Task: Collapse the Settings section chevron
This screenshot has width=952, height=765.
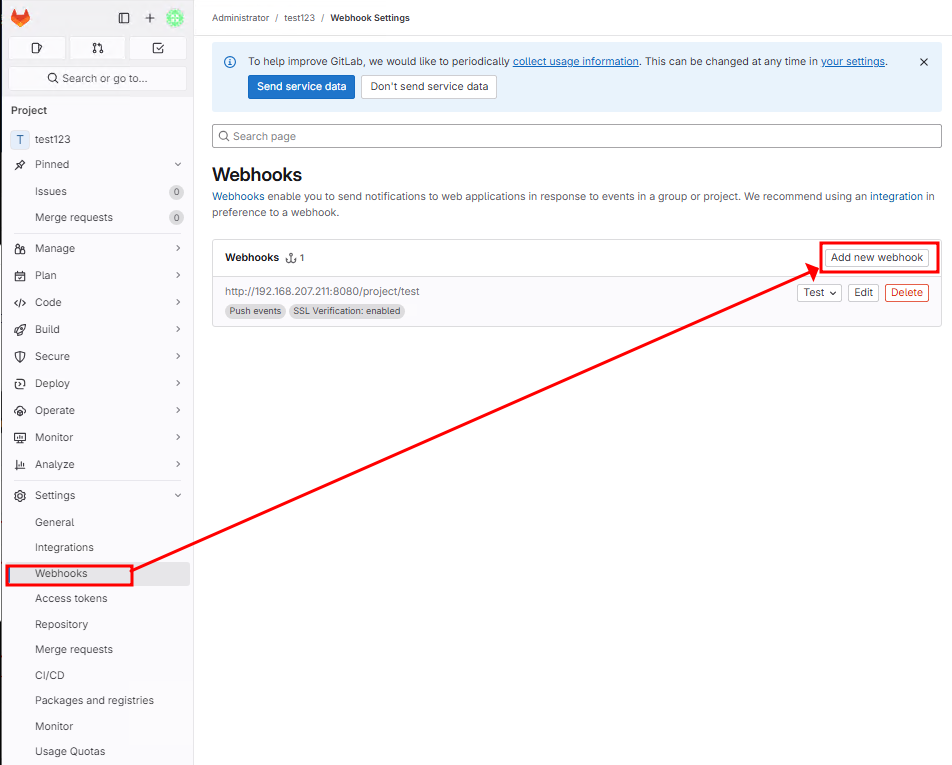Action: pyautogui.click(x=178, y=495)
